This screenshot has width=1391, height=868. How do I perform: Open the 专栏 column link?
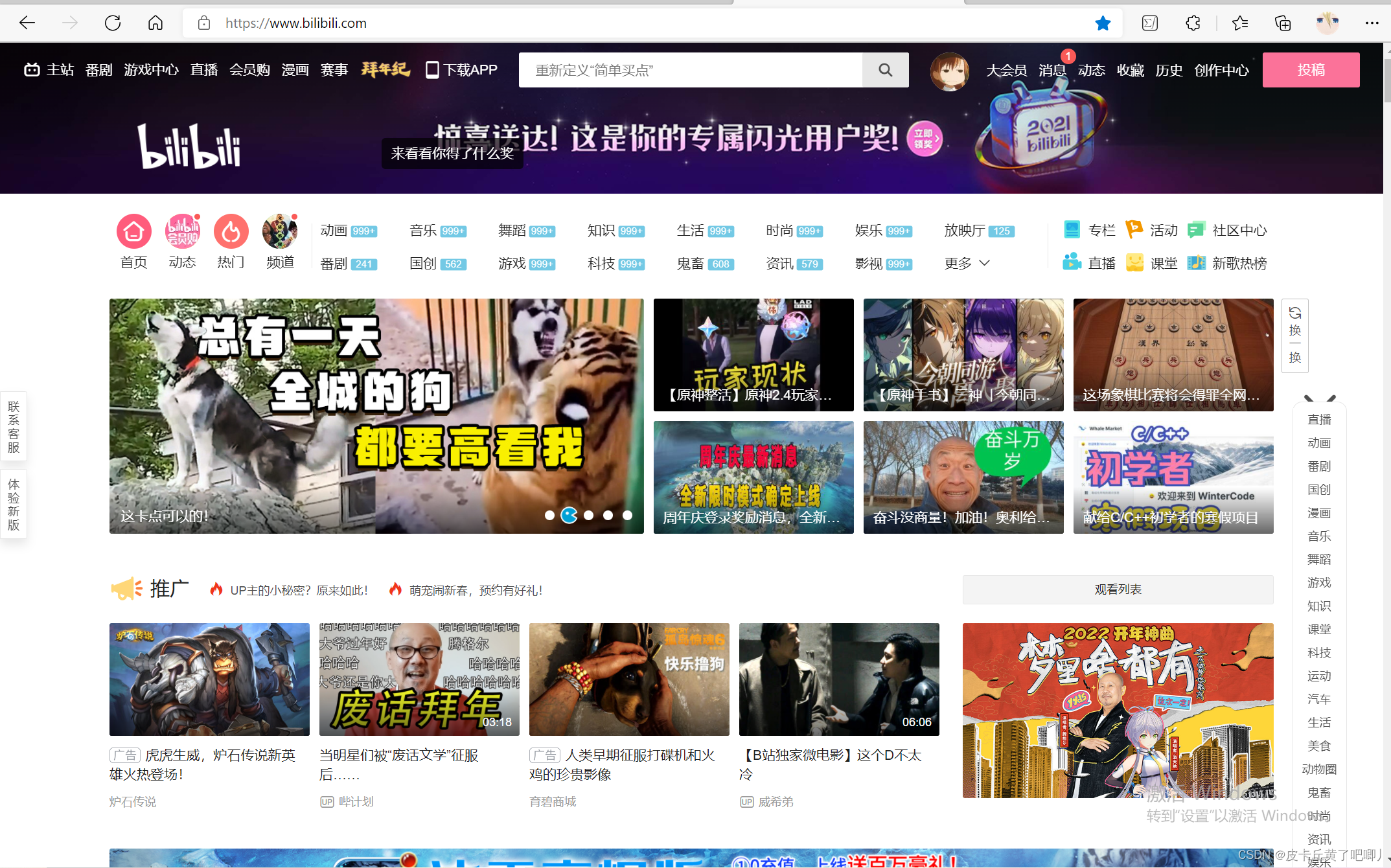click(1090, 230)
